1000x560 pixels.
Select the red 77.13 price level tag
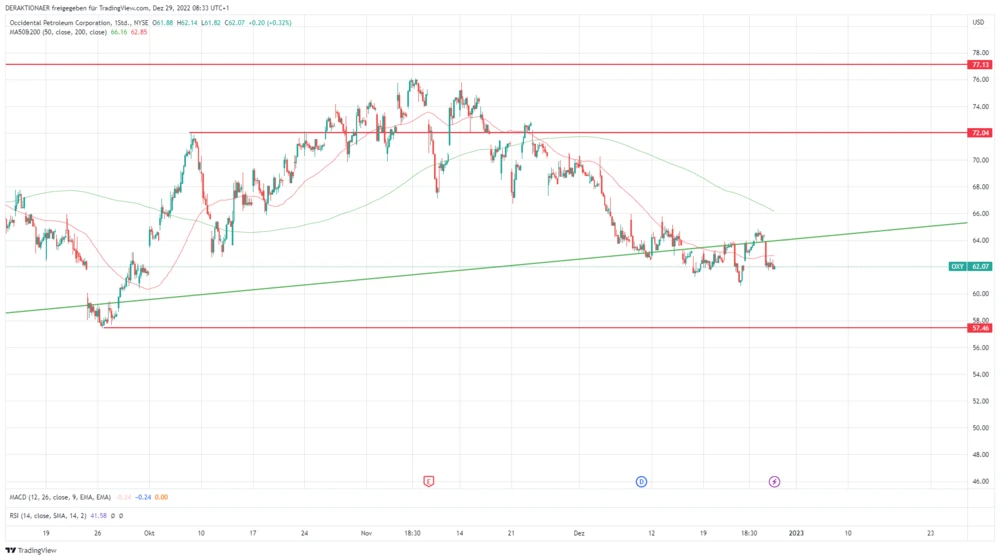[x=979, y=64]
